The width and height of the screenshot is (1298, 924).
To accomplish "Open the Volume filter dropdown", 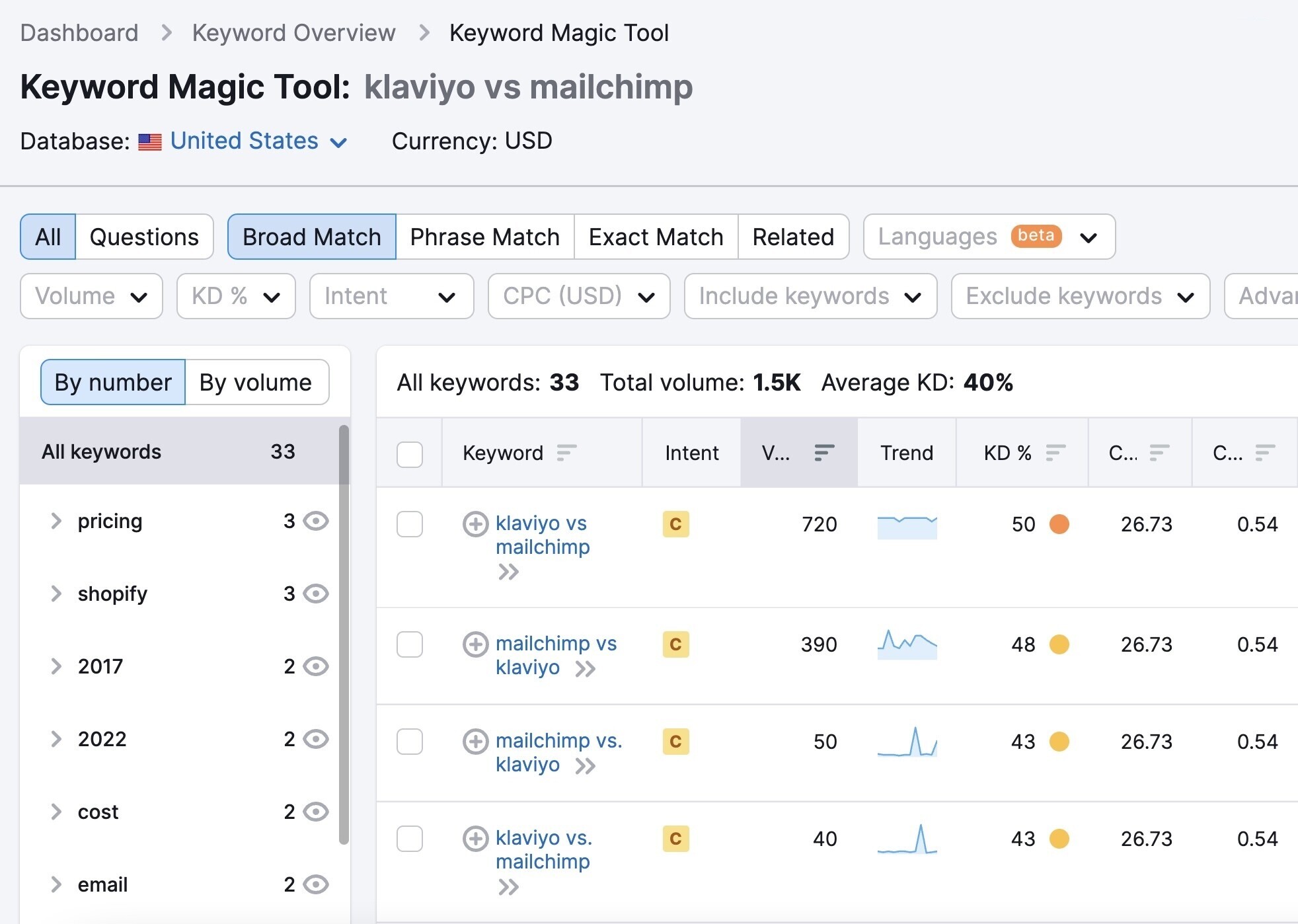I will (x=91, y=296).
